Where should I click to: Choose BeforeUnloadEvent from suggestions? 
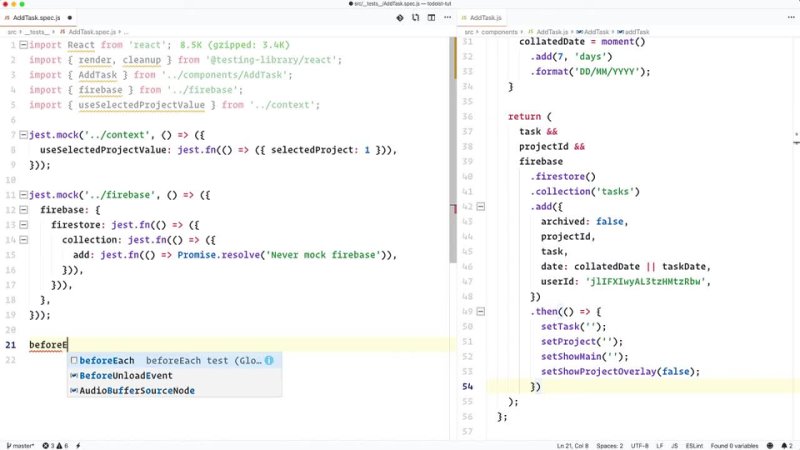point(174,376)
